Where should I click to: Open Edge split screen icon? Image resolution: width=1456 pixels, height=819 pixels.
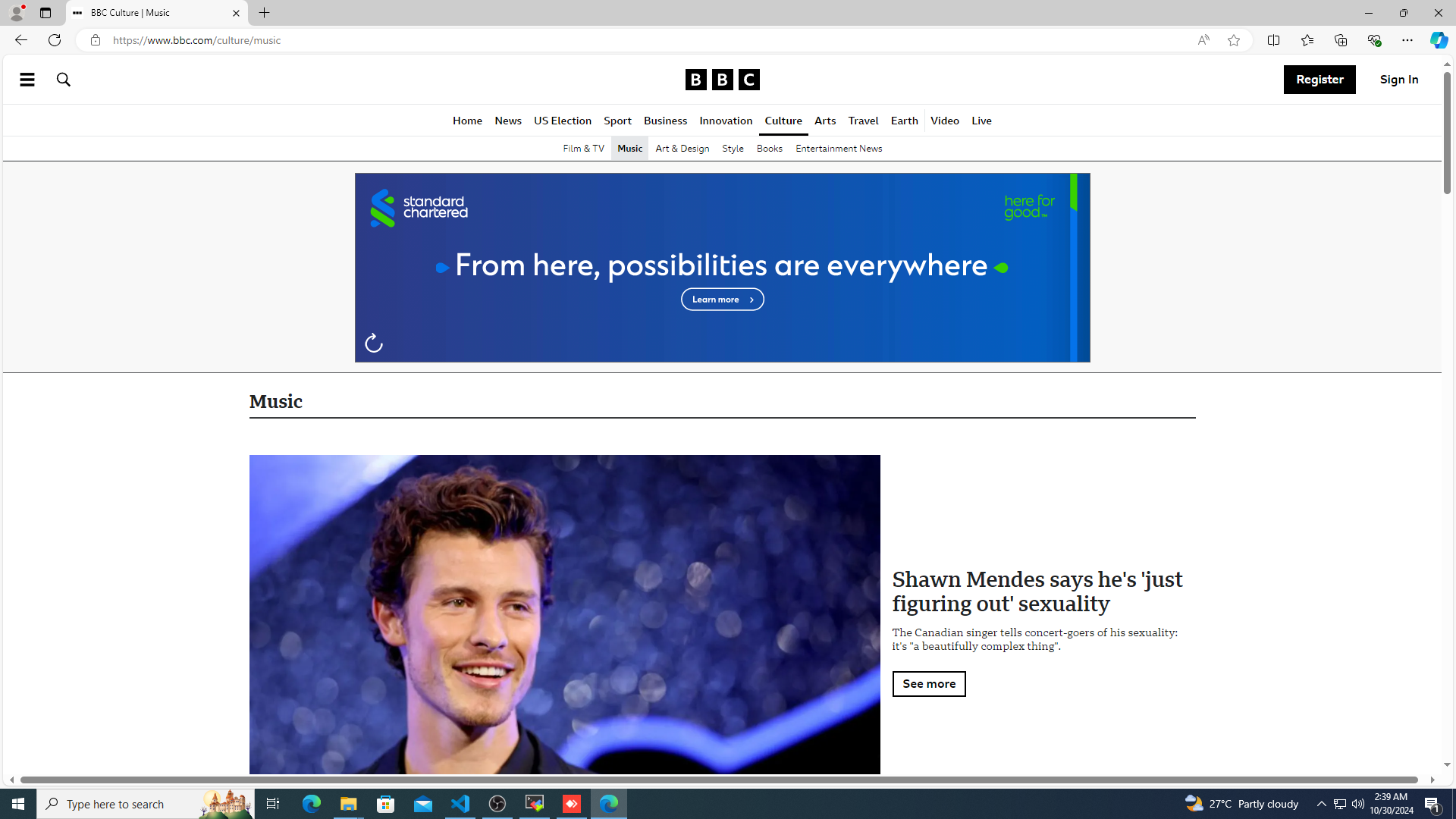pyautogui.click(x=1273, y=40)
